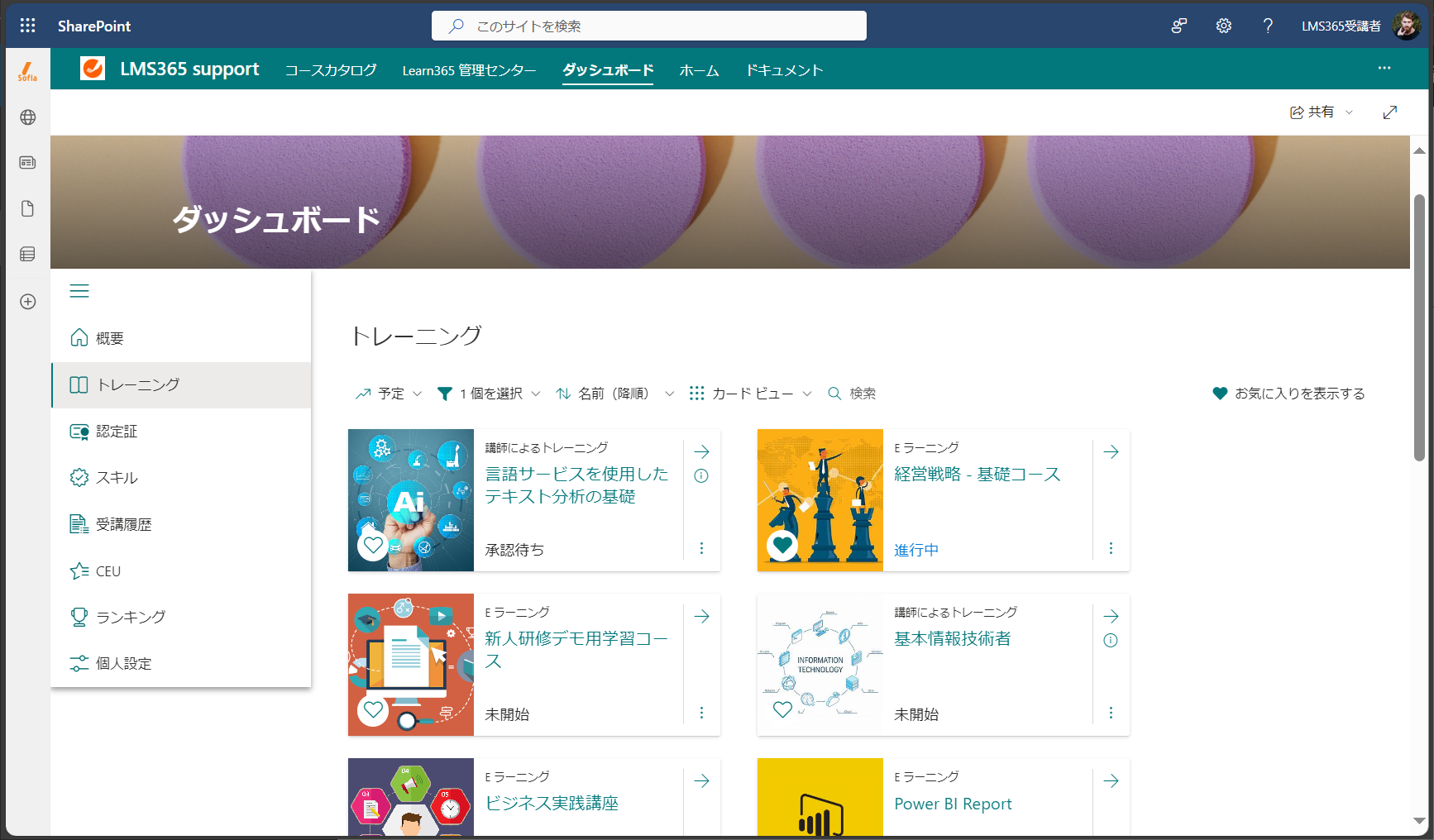Open the lists icon in the left rail
The height and width of the screenshot is (840, 1434).
(x=27, y=254)
